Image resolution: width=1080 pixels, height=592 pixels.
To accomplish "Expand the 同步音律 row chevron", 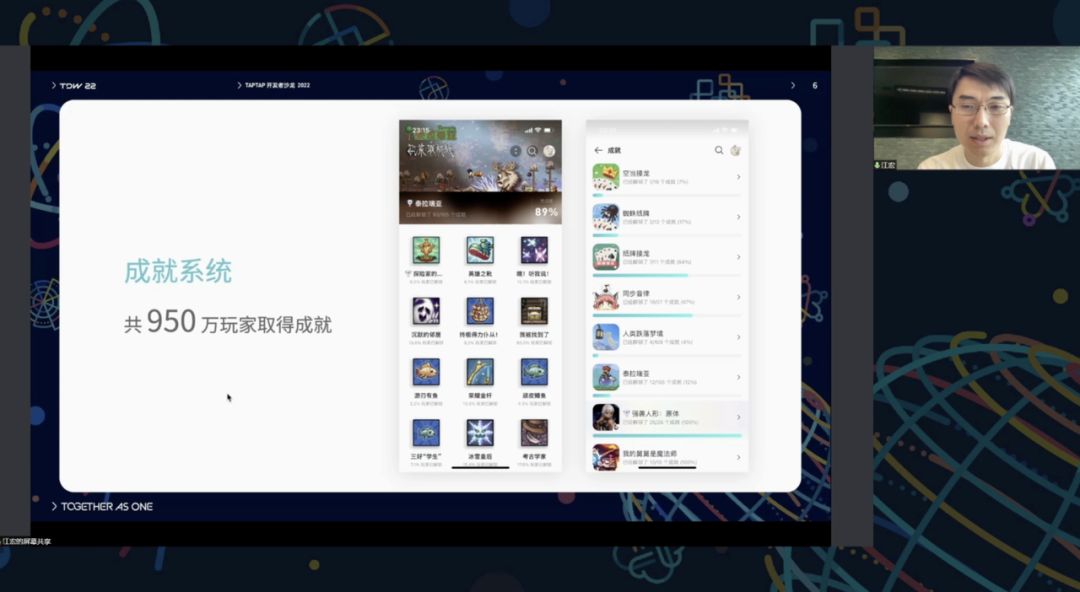I will pyautogui.click(x=738, y=297).
